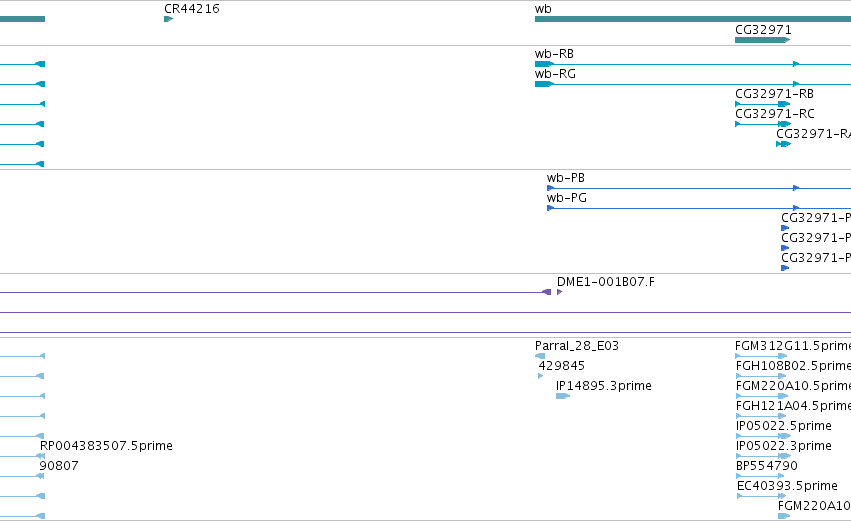Select the FGH121A04.5prime EST label
Image resolution: width=851 pixels, height=521 pixels.
pos(793,406)
